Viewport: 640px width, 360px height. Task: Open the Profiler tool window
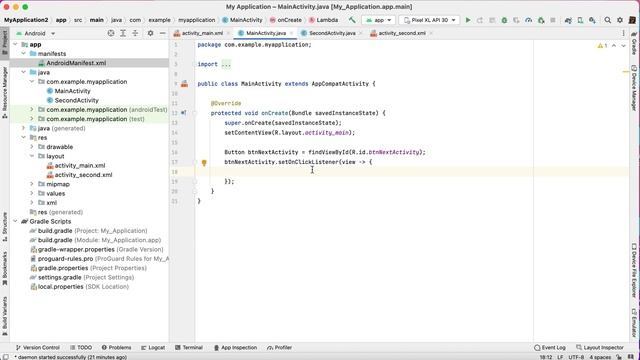[280, 348]
